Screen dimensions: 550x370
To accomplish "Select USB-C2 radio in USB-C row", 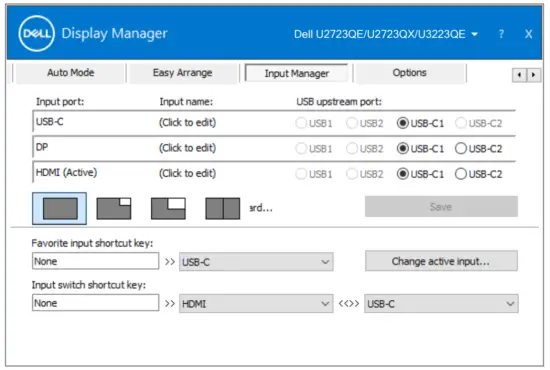I will coord(461,123).
